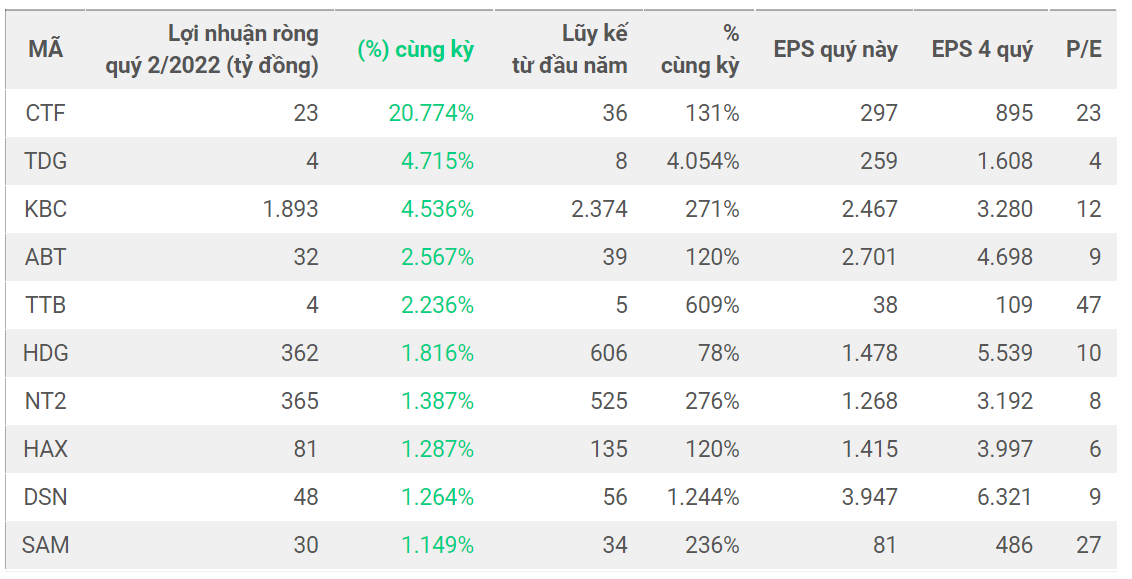Image resolution: width=1132 pixels, height=579 pixels.
Task: Click the SAM ticker symbol
Action: 45,545
